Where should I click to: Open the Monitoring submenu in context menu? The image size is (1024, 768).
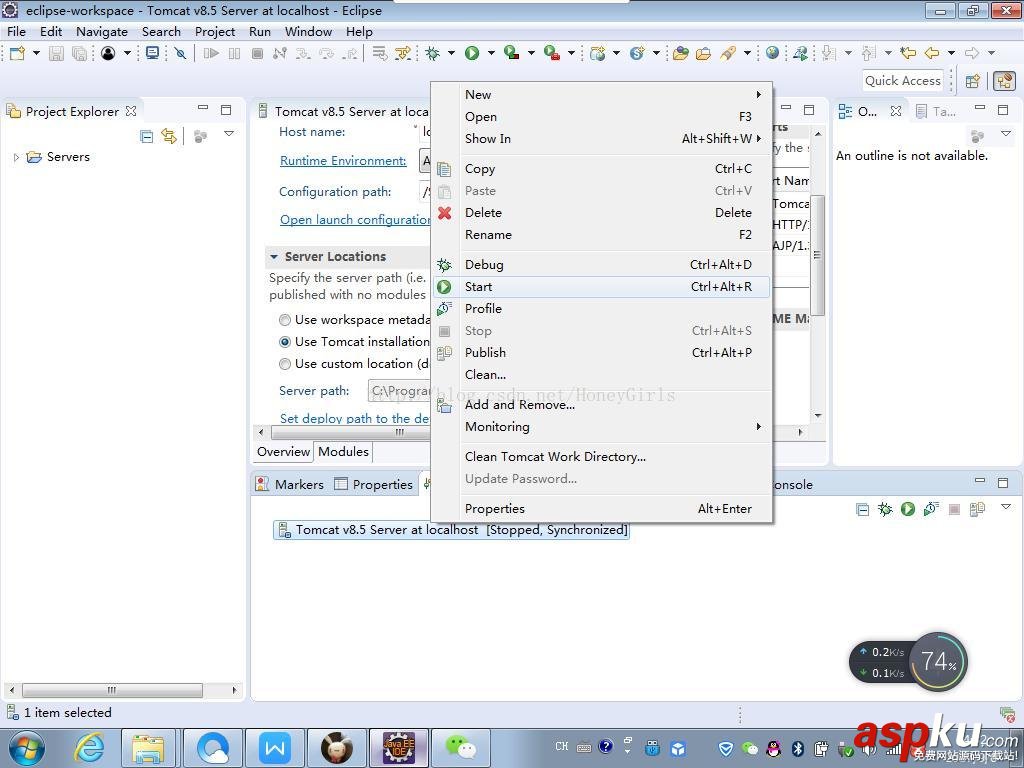pyautogui.click(x=758, y=426)
